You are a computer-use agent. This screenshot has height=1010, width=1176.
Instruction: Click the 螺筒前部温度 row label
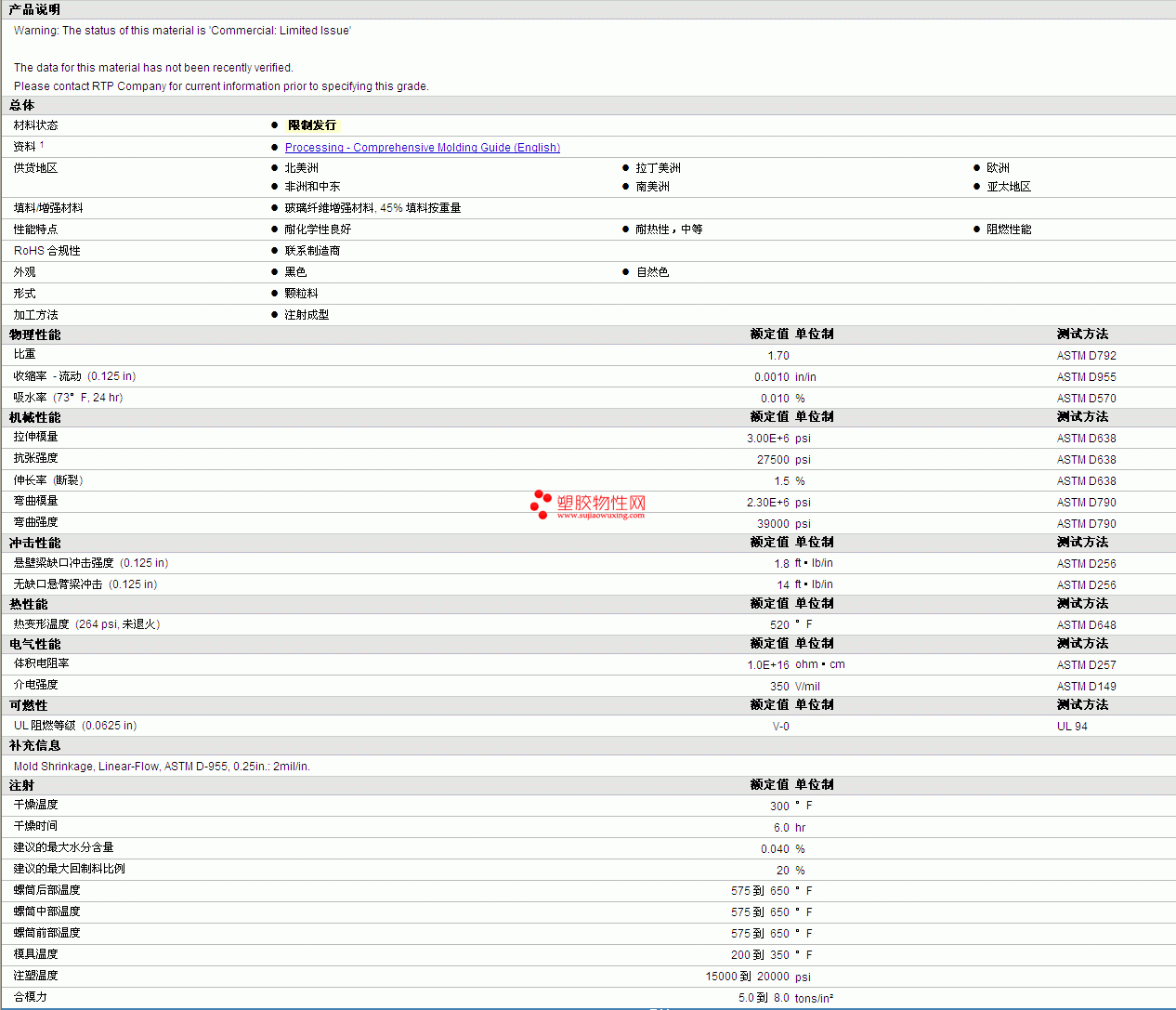click(x=46, y=933)
